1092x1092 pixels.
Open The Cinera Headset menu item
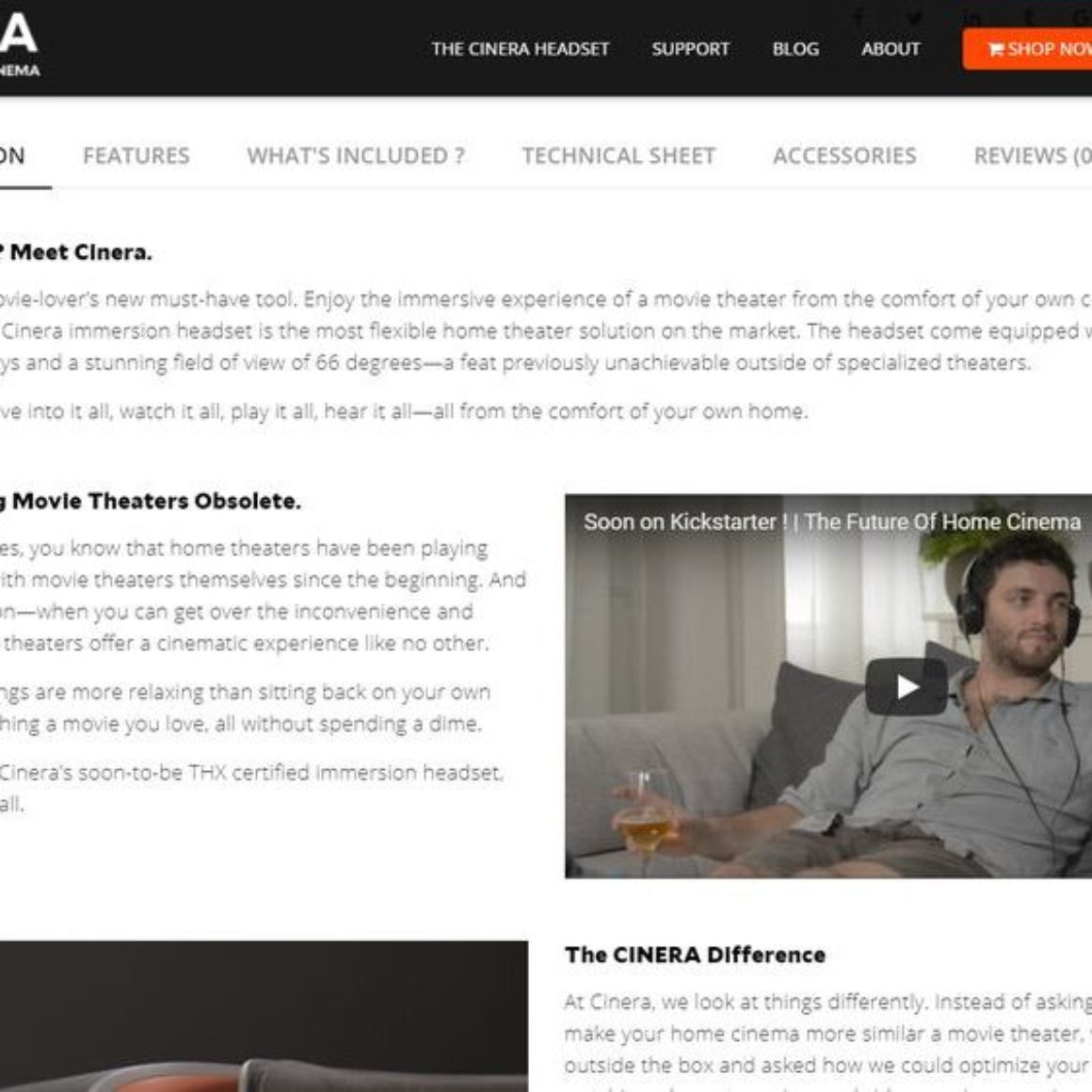521,49
